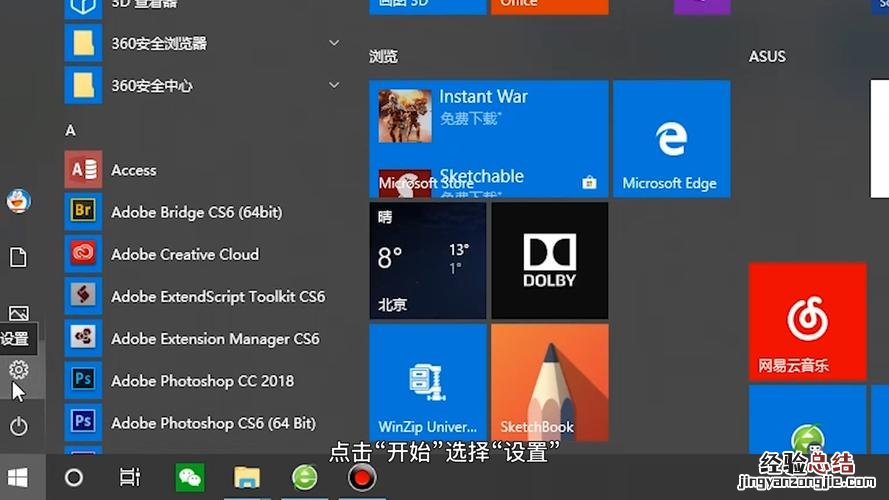Open WeChat from the taskbar
This screenshot has width=889, height=500.
(190, 477)
